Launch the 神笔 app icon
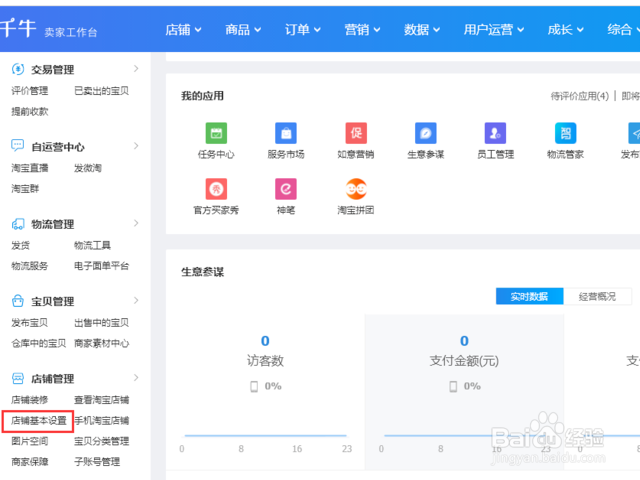Viewport: 640px width, 480px height. 286,189
